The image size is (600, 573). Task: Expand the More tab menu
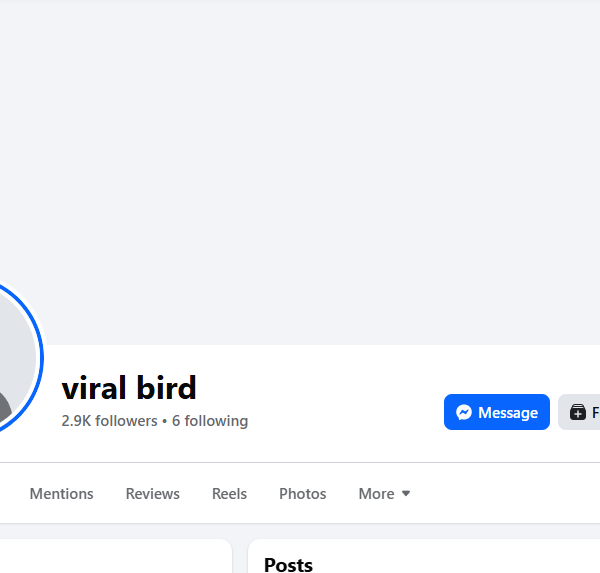384,494
